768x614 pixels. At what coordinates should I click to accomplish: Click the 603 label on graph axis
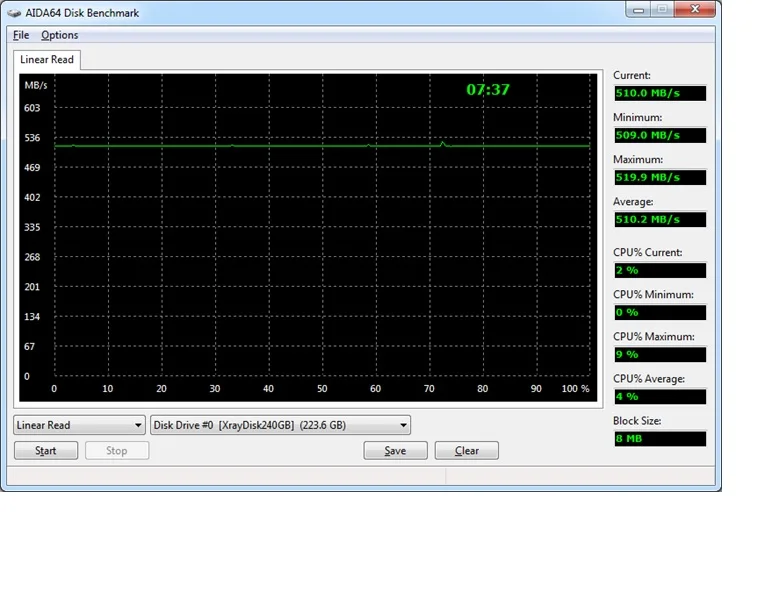pyautogui.click(x=32, y=108)
